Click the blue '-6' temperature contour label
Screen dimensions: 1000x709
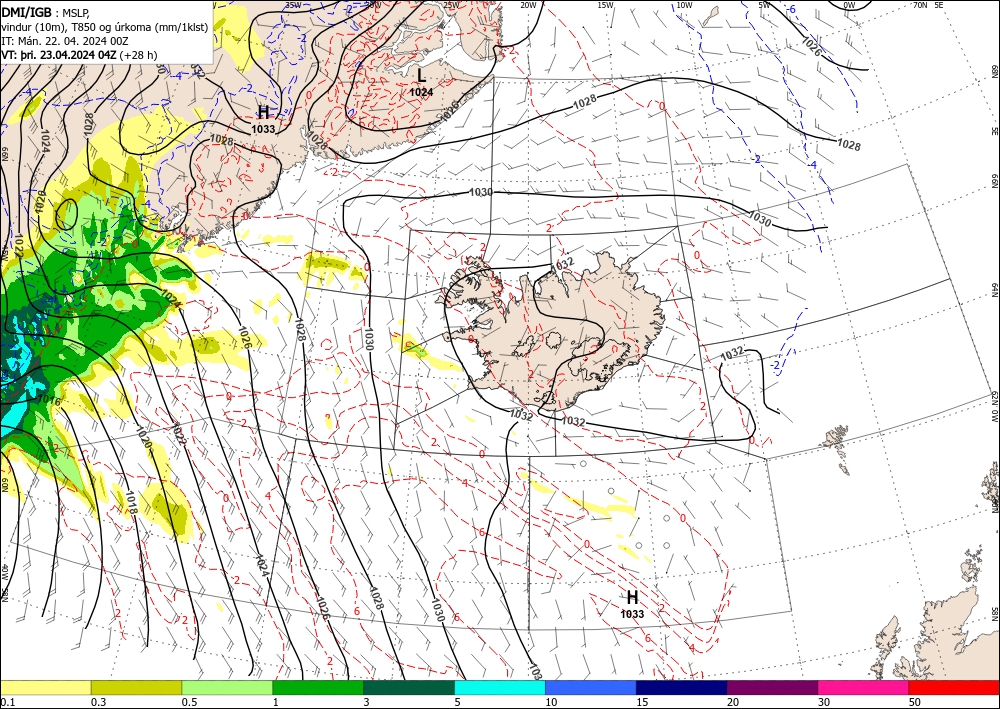791,9
